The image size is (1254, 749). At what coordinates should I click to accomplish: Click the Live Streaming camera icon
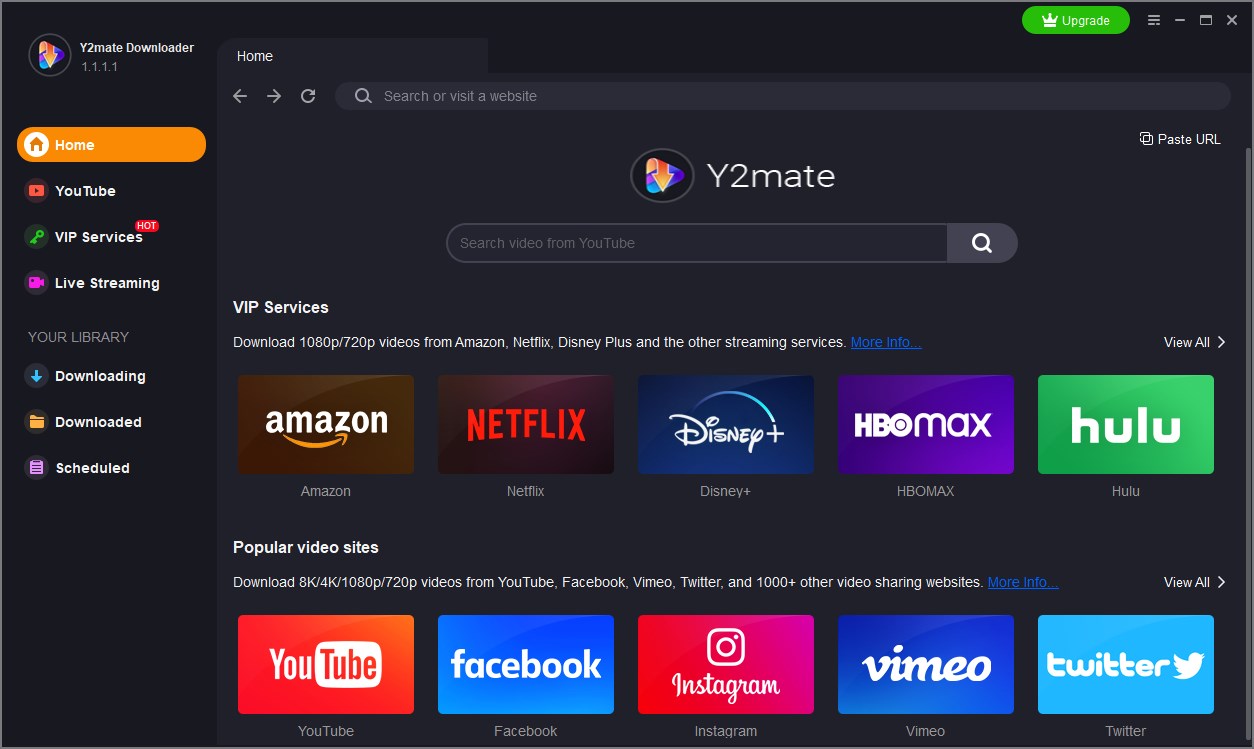36,283
